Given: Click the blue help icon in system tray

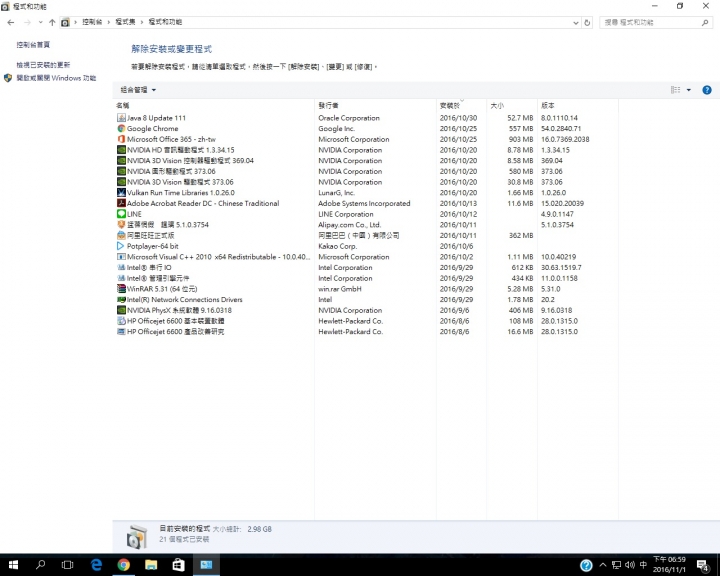Looking at the screenshot, I should (x=586, y=565).
